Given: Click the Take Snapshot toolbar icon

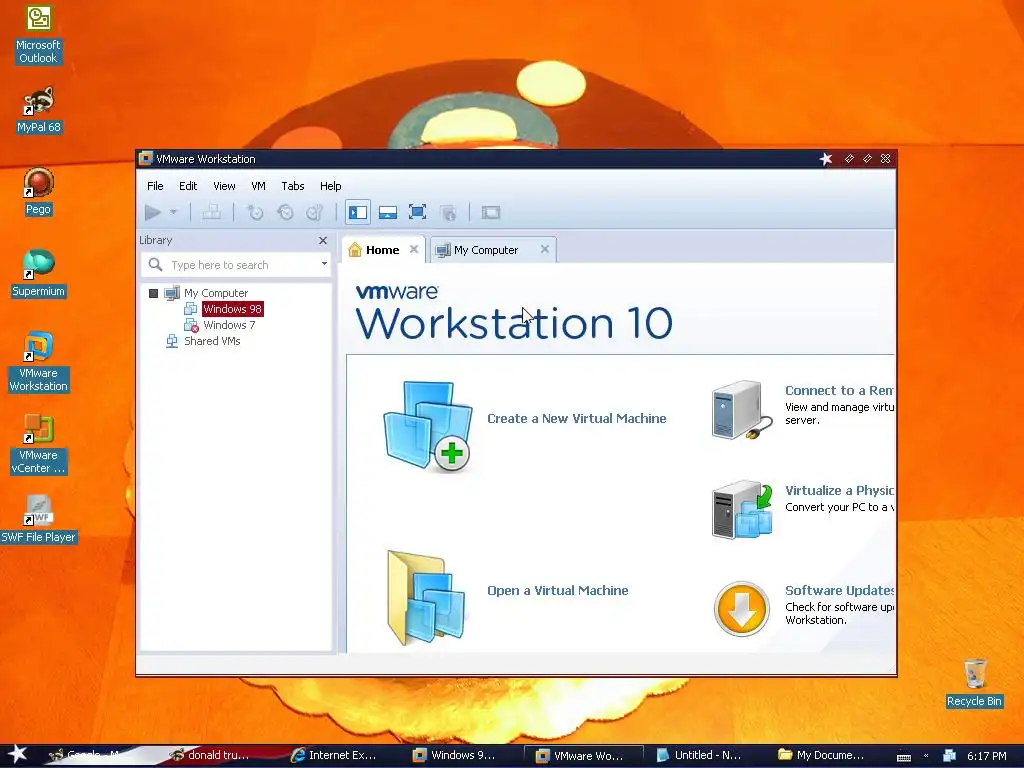Looking at the screenshot, I should (x=255, y=212).
